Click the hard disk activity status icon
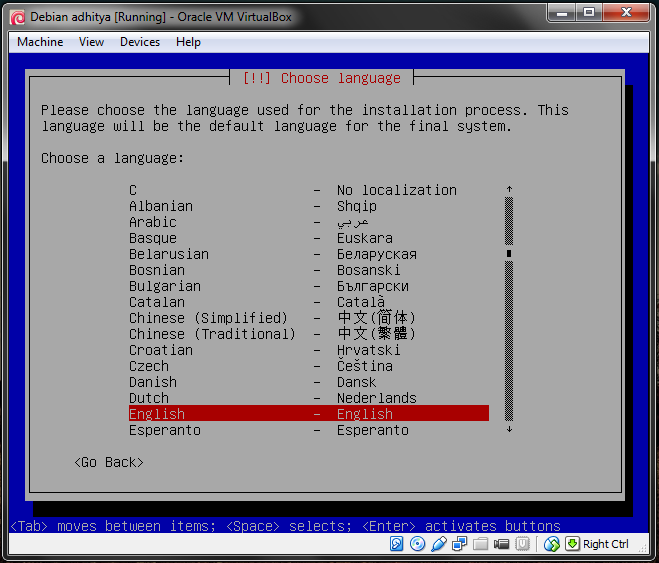 point(396,544)
